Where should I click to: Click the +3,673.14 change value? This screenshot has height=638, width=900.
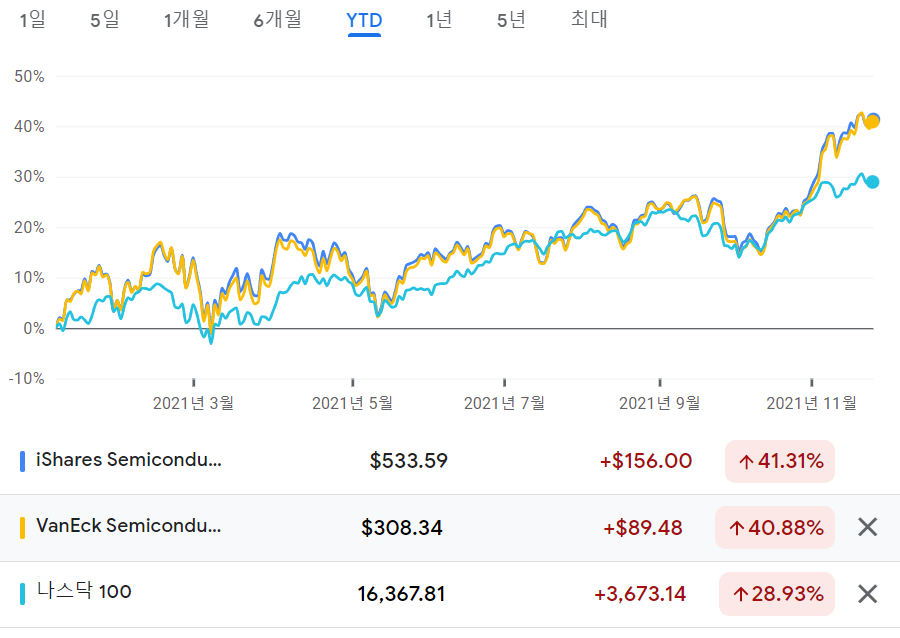point(640,594)
